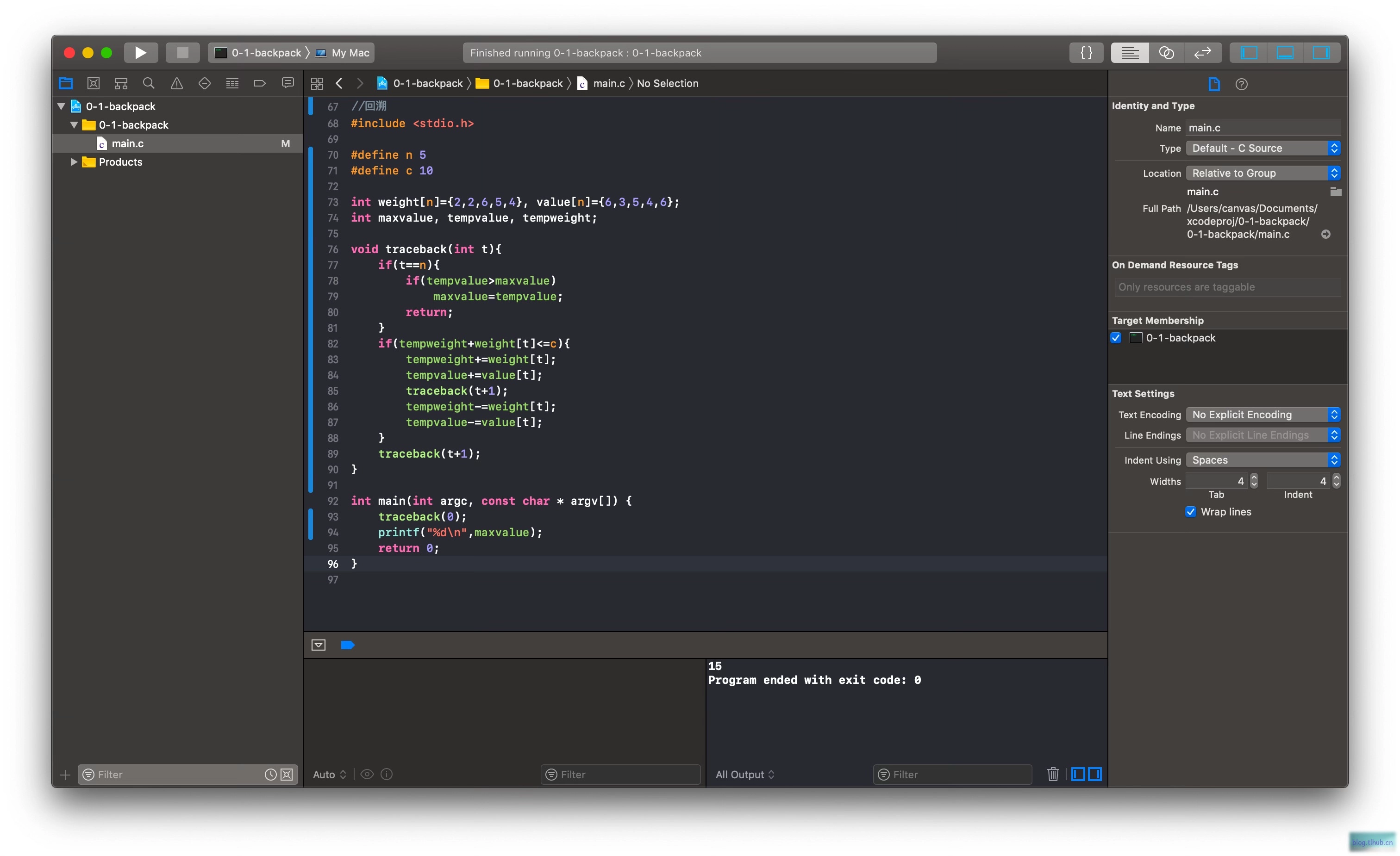Open Indent Using Spaces dropdown
Screen dimensions: 1400x856
[1263, 460]
